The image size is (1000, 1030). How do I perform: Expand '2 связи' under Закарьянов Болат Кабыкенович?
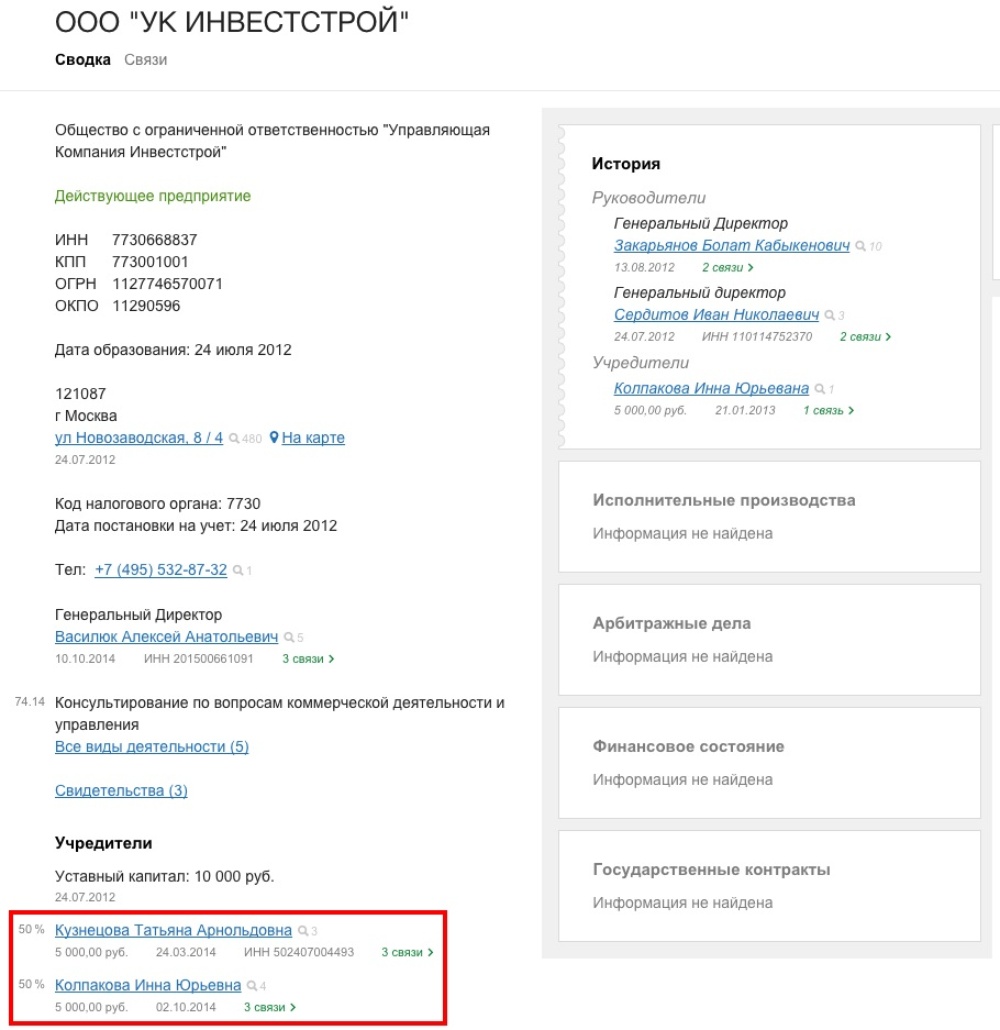tap(727, 268)
